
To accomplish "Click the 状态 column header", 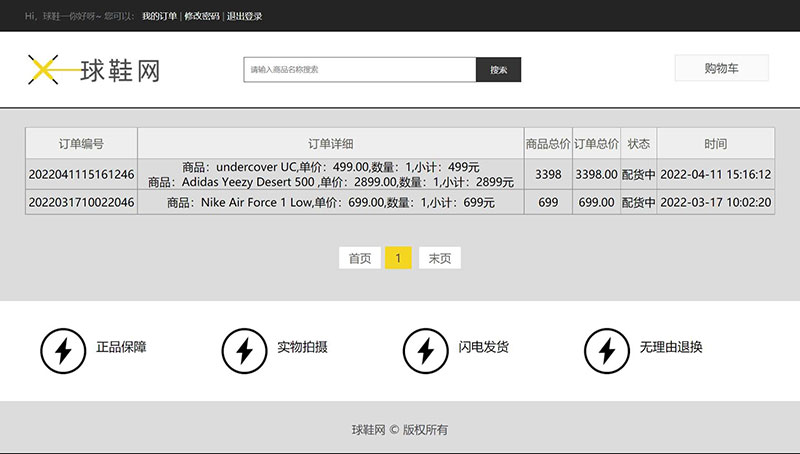I will (x=638, y=144).
